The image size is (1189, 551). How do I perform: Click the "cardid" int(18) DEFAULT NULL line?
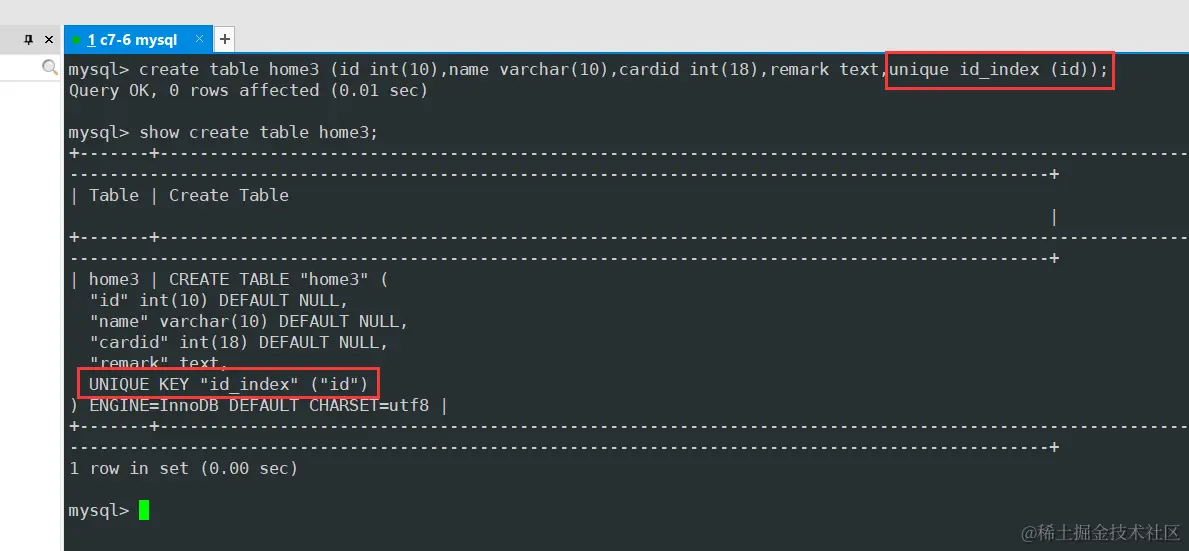click(239, 343)
